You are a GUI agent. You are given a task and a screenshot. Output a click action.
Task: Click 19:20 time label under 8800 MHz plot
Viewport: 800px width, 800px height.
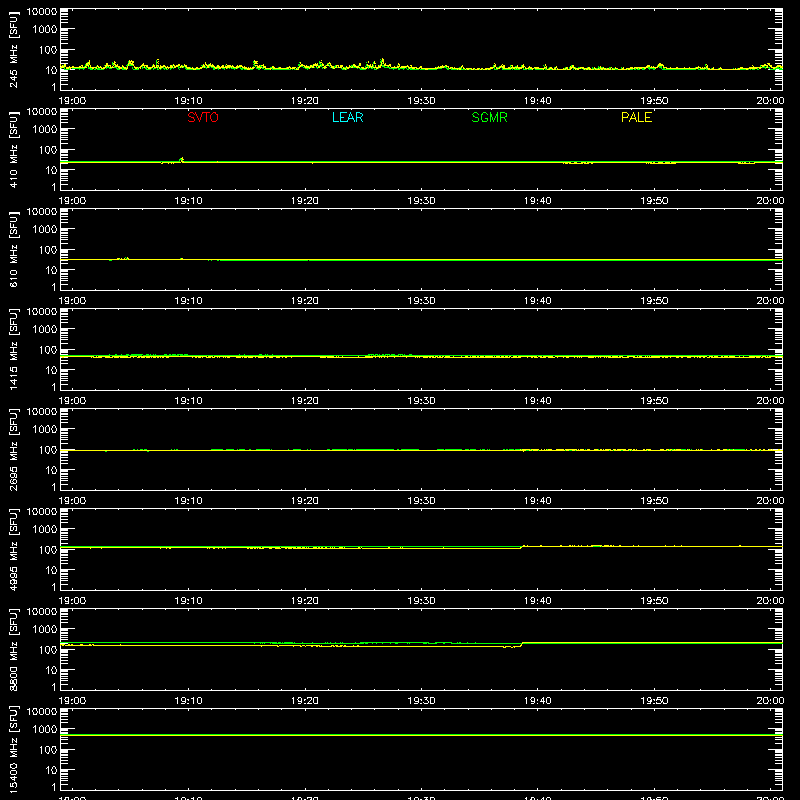pyautogui.click(x=305, y=701)
